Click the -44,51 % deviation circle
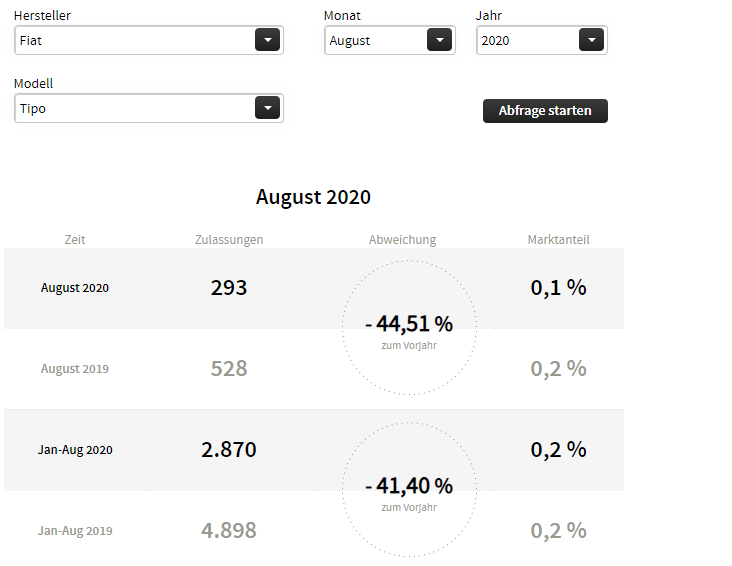 [409, 328]
